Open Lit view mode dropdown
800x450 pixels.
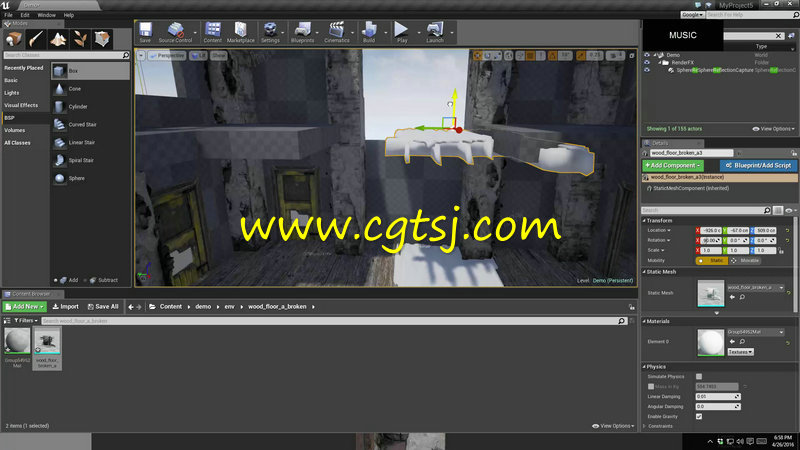coord(198,56)
